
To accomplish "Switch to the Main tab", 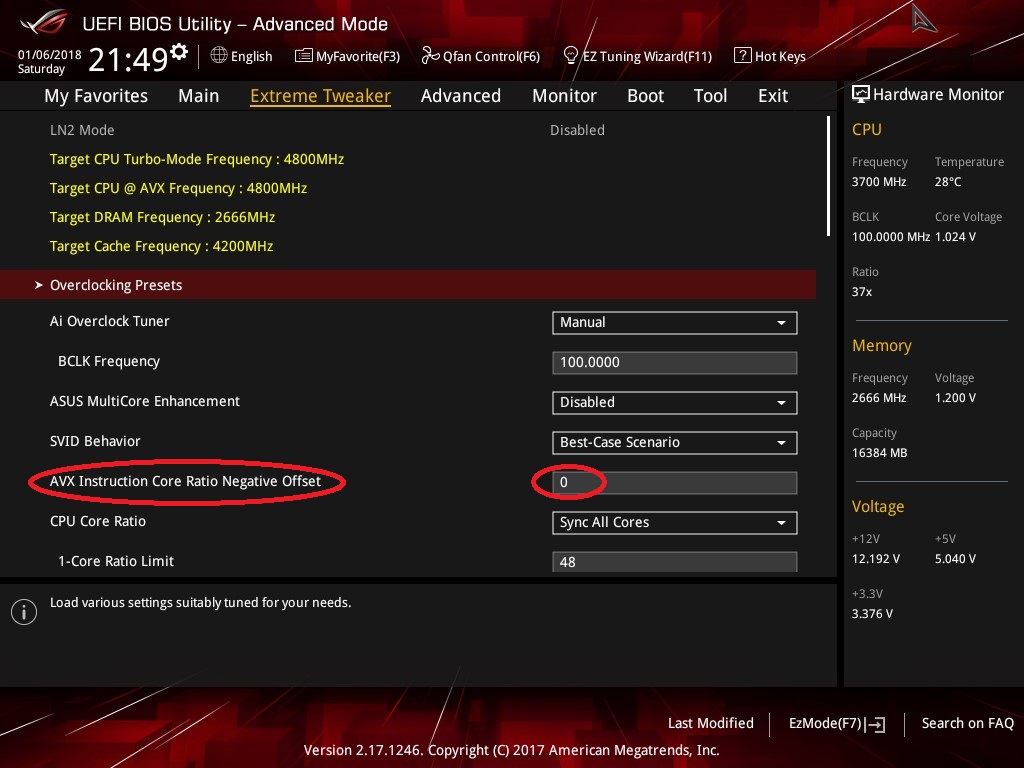I will tap(199, 96).
